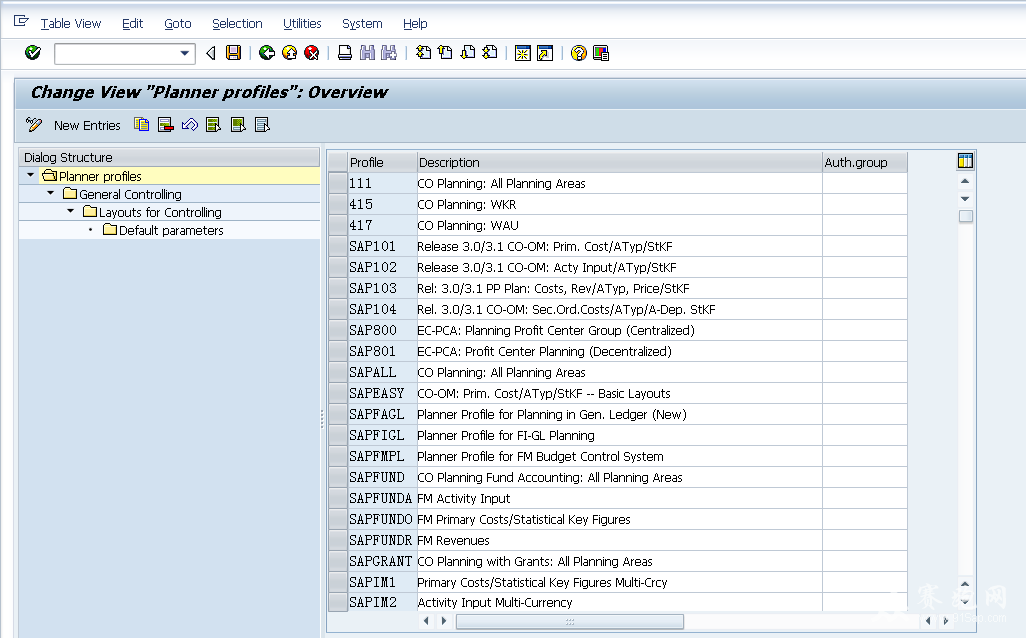Click the Deselect All icon
Screen dimensions: 1026x638
(262, 124)
